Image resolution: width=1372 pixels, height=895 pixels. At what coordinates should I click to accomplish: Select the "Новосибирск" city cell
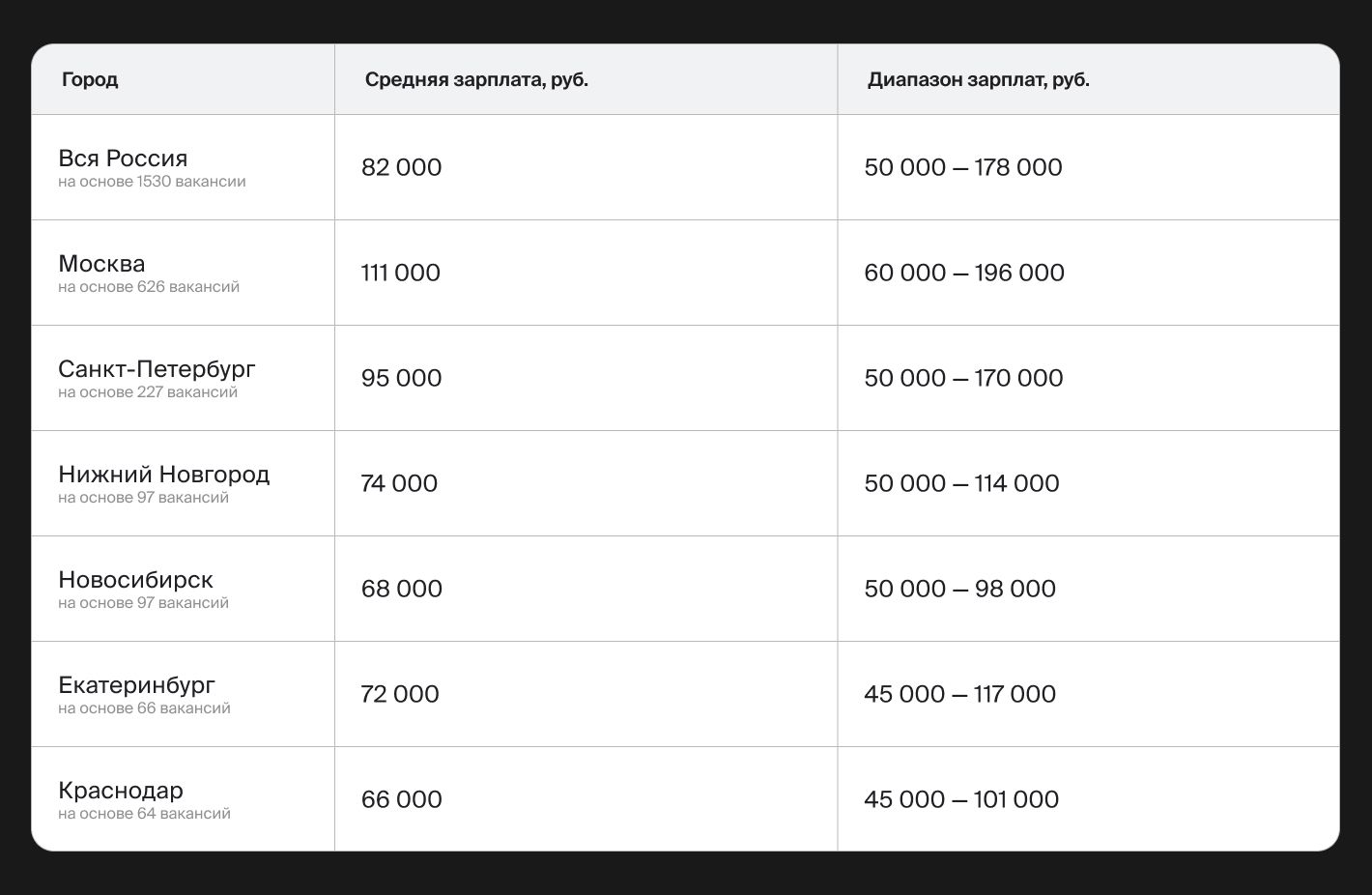point(135,580)
